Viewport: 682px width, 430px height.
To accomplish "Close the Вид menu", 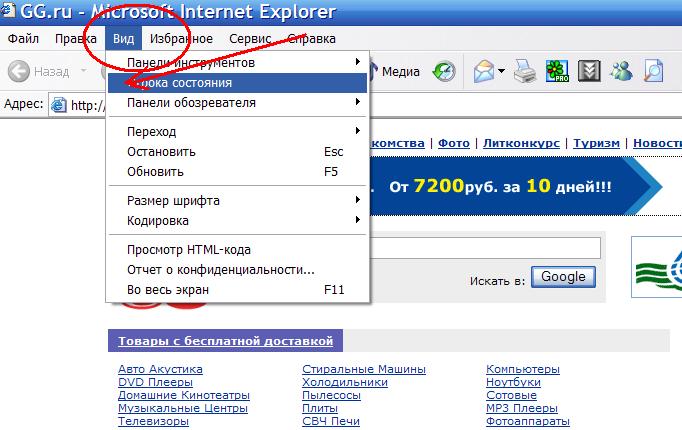I will (x=124, y=39).
